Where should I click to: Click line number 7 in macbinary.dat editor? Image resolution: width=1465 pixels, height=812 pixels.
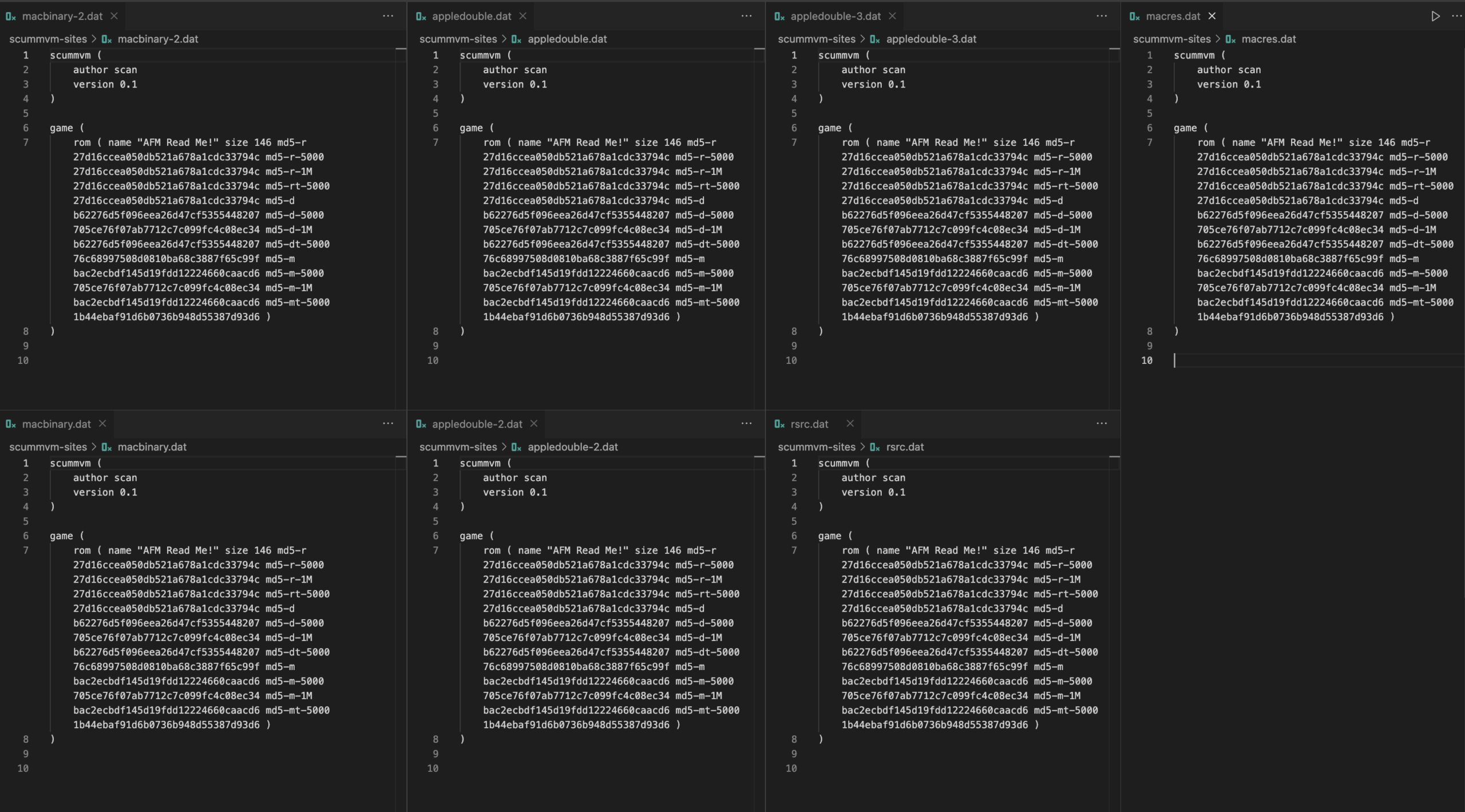(x=26, y=550)
